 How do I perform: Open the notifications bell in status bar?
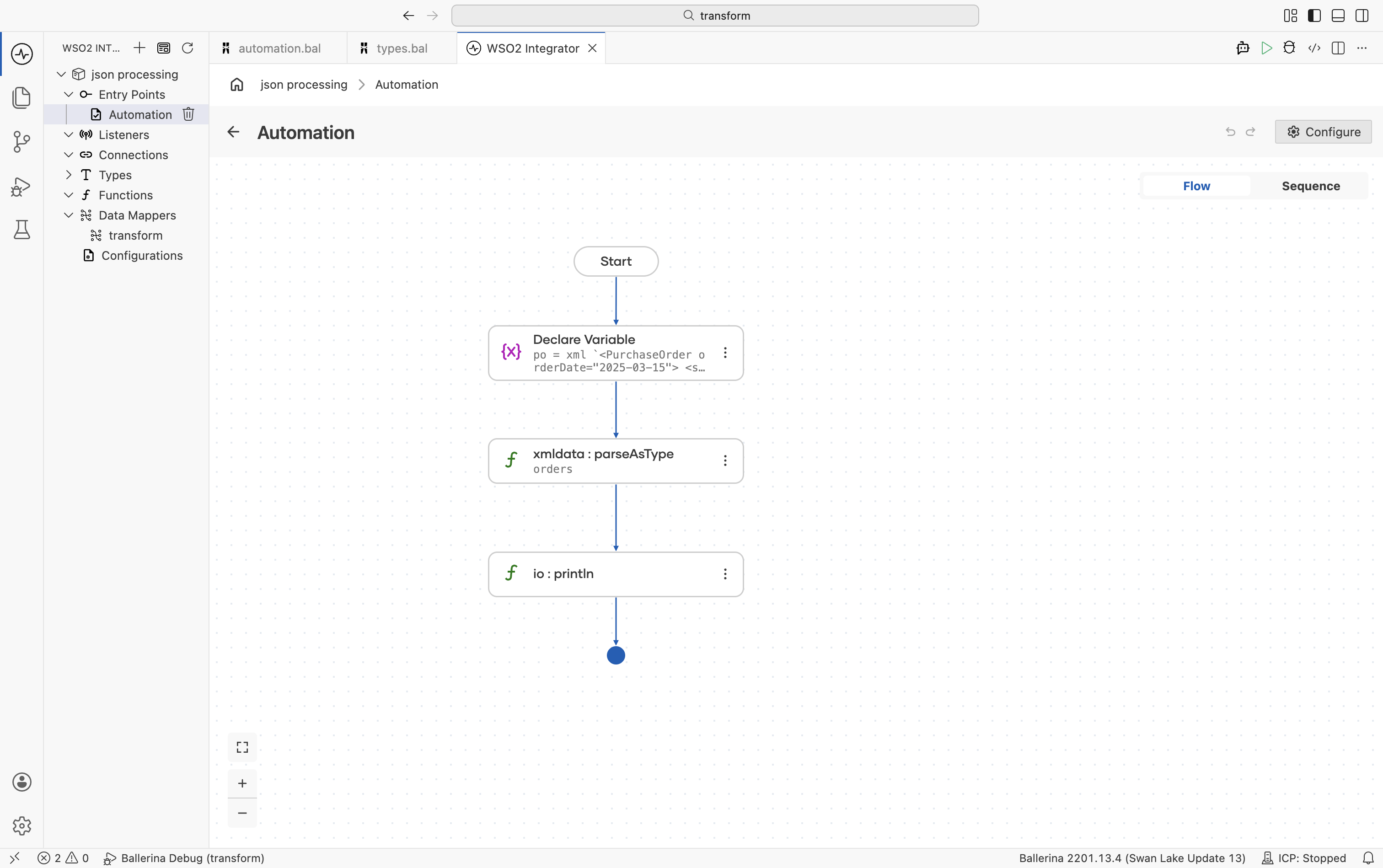(x=1368, y=857)
